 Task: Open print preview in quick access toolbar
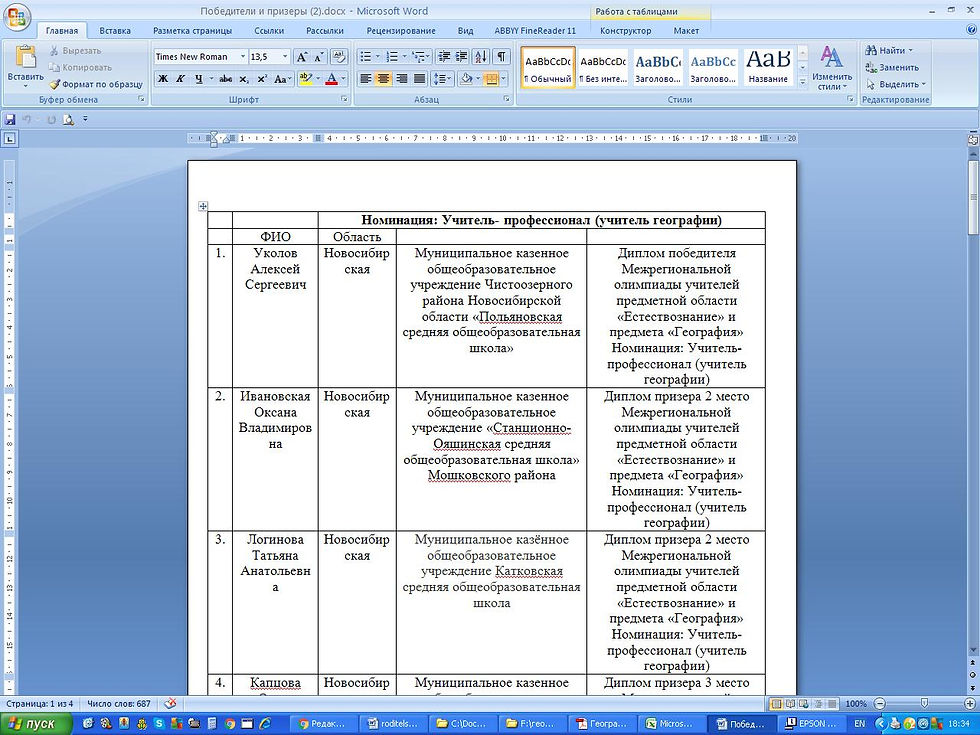coord(68,119)
